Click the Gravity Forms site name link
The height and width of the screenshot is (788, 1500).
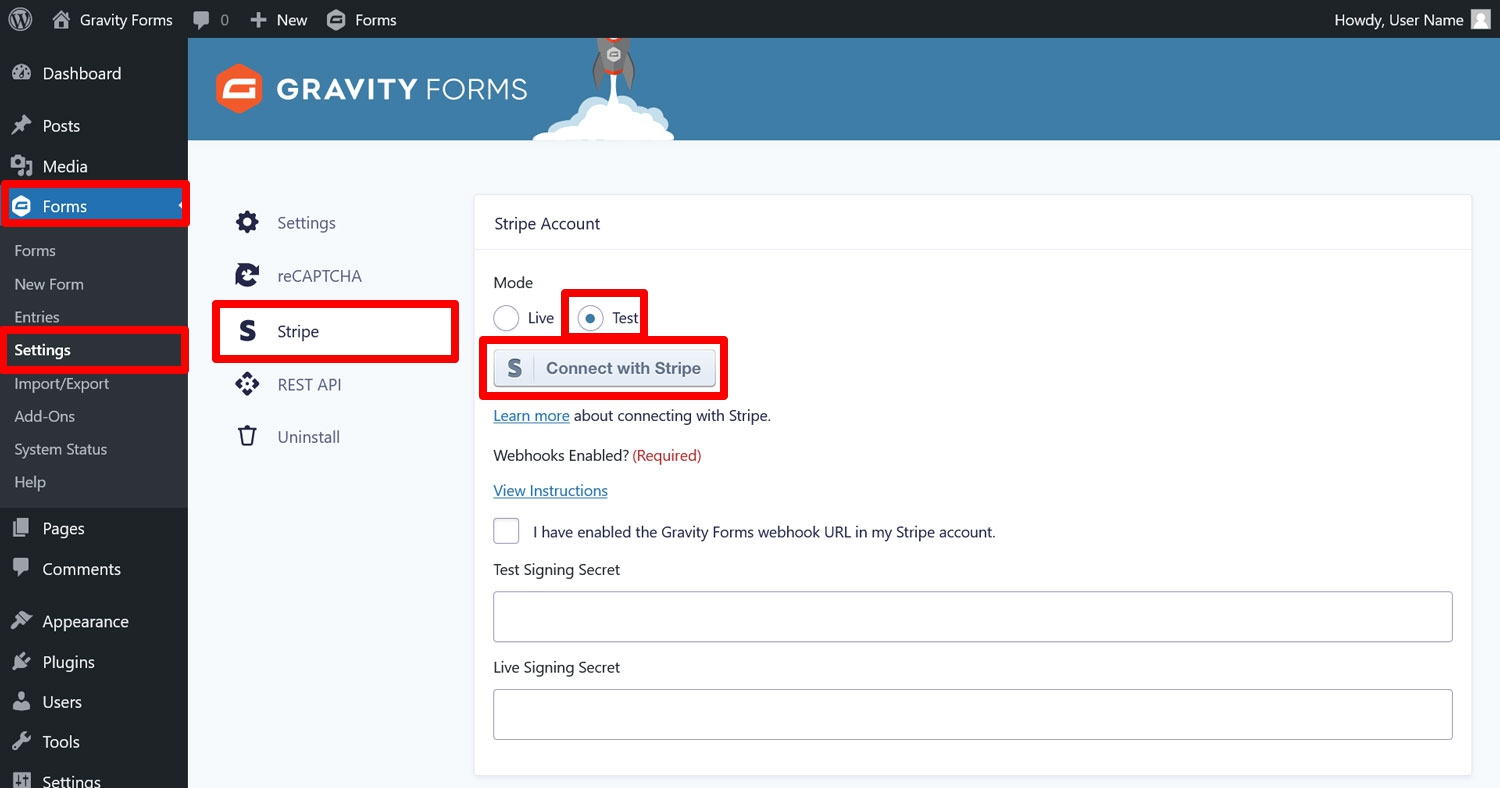pos(126,20)
